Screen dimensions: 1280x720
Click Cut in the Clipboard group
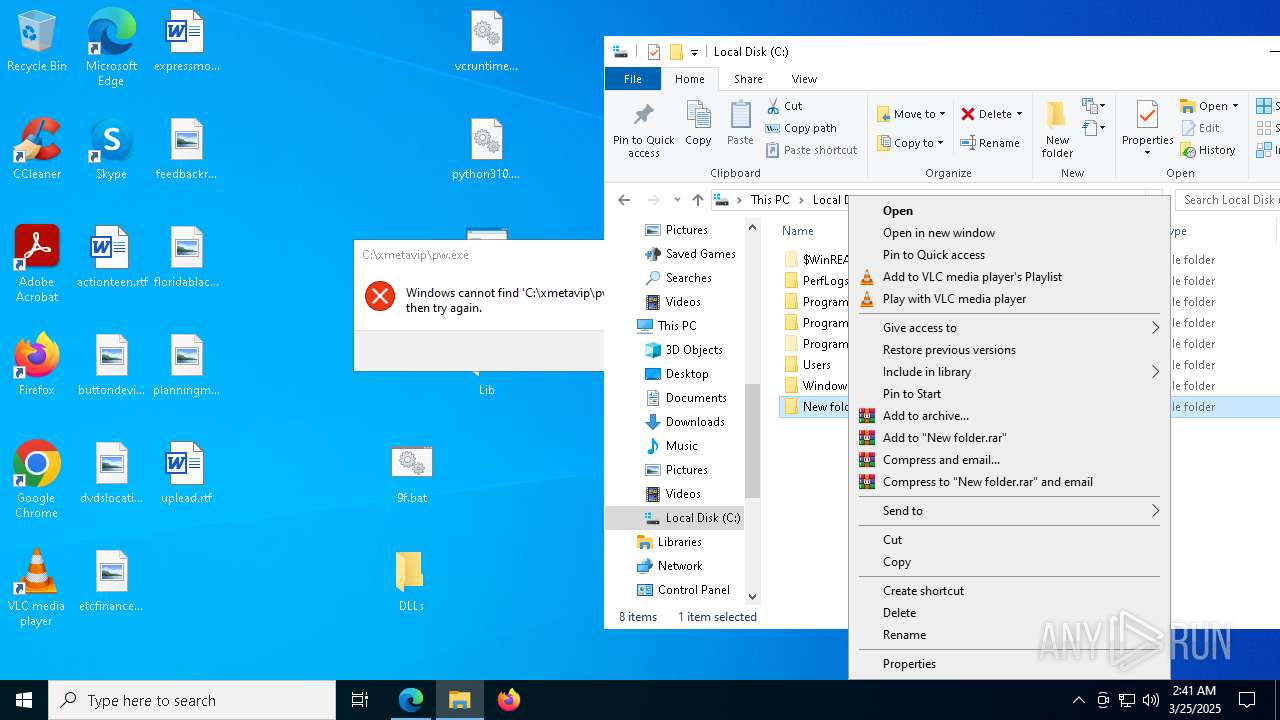[x=784, y=106]
